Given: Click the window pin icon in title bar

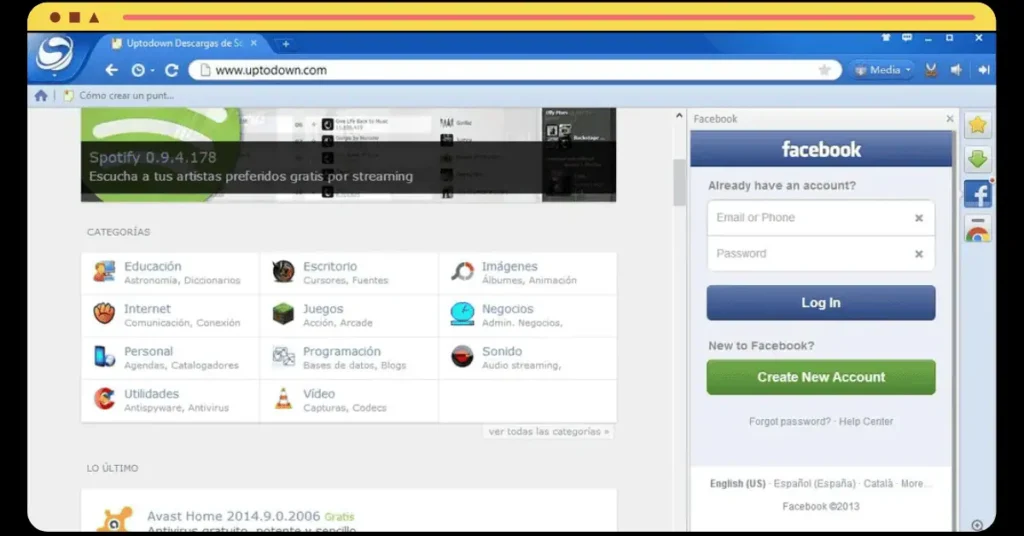Looking at the screenshot, I should pyautogui.click(x=886, y=38).
